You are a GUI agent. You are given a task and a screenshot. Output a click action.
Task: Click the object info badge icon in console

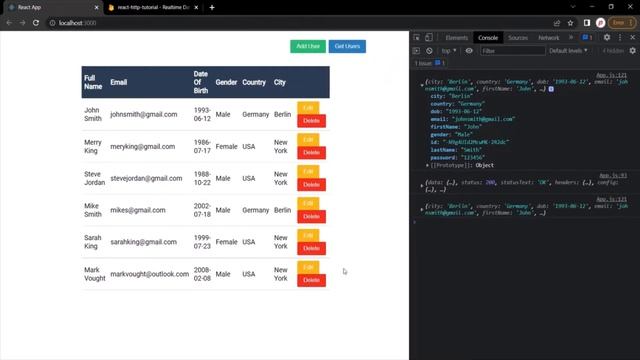[x=551, y=89]
